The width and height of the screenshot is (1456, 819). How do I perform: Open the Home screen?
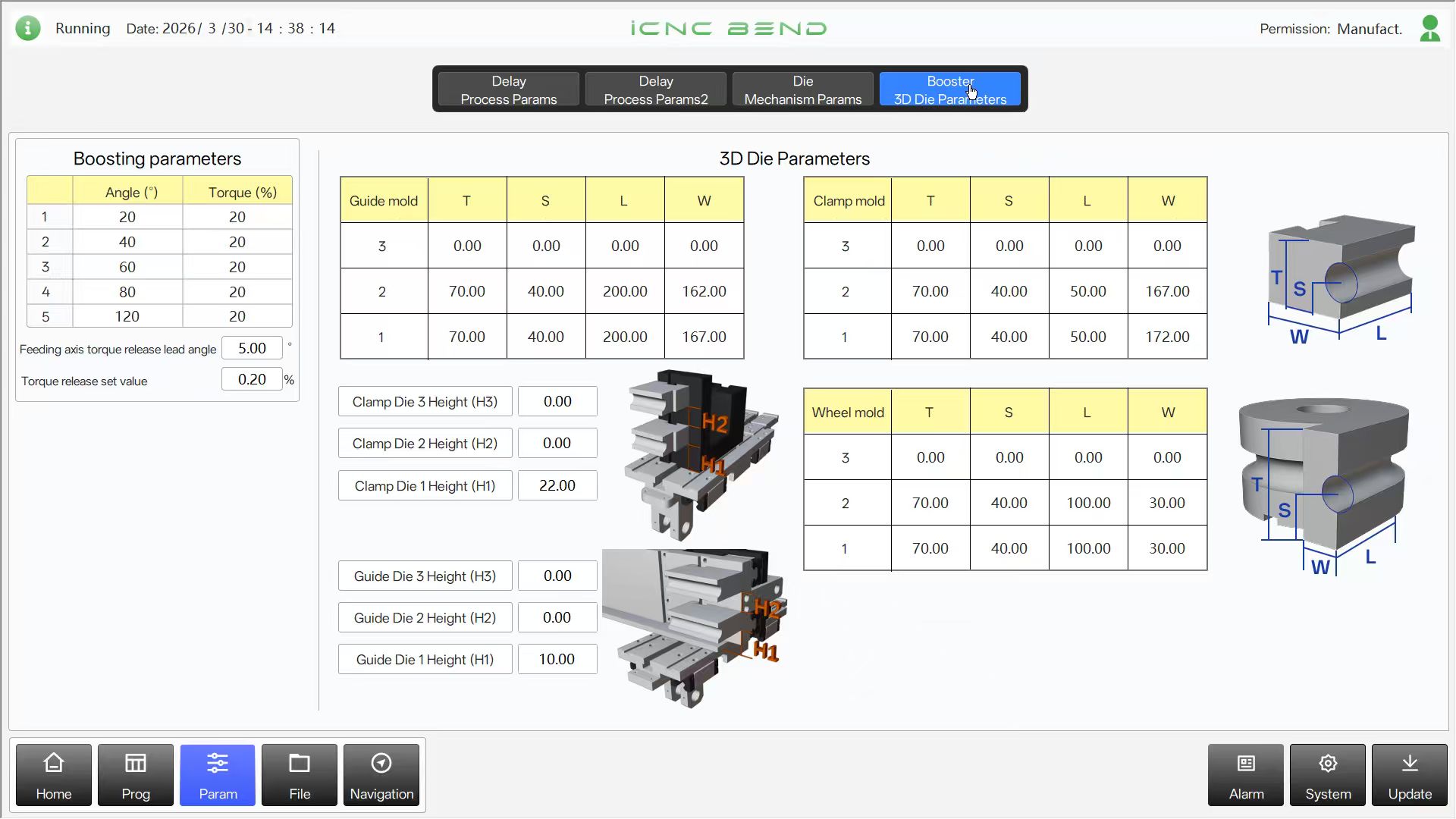click(x=54, y=774)
